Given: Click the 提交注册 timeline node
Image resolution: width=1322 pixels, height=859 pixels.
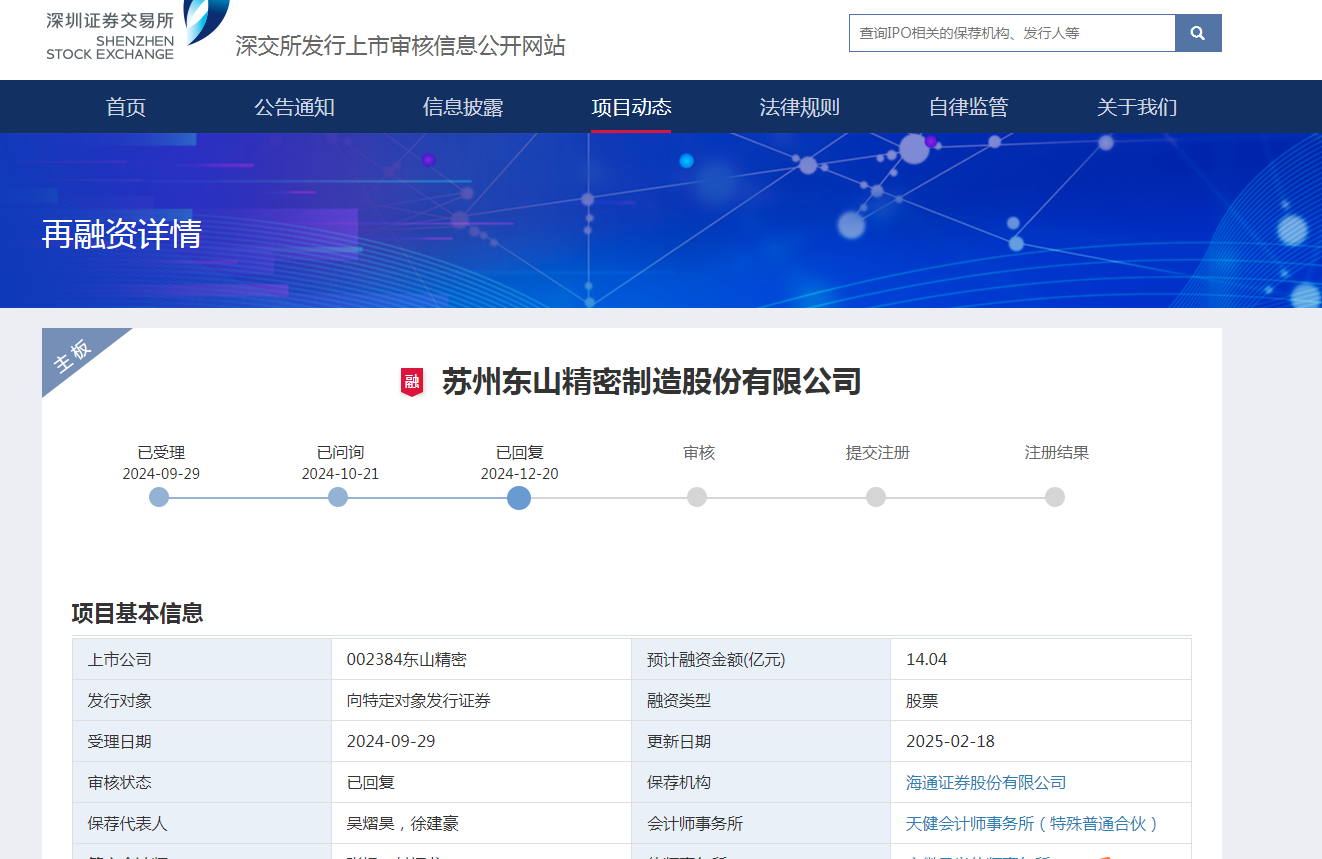Looking at the screenshot, I should point(876,497).
